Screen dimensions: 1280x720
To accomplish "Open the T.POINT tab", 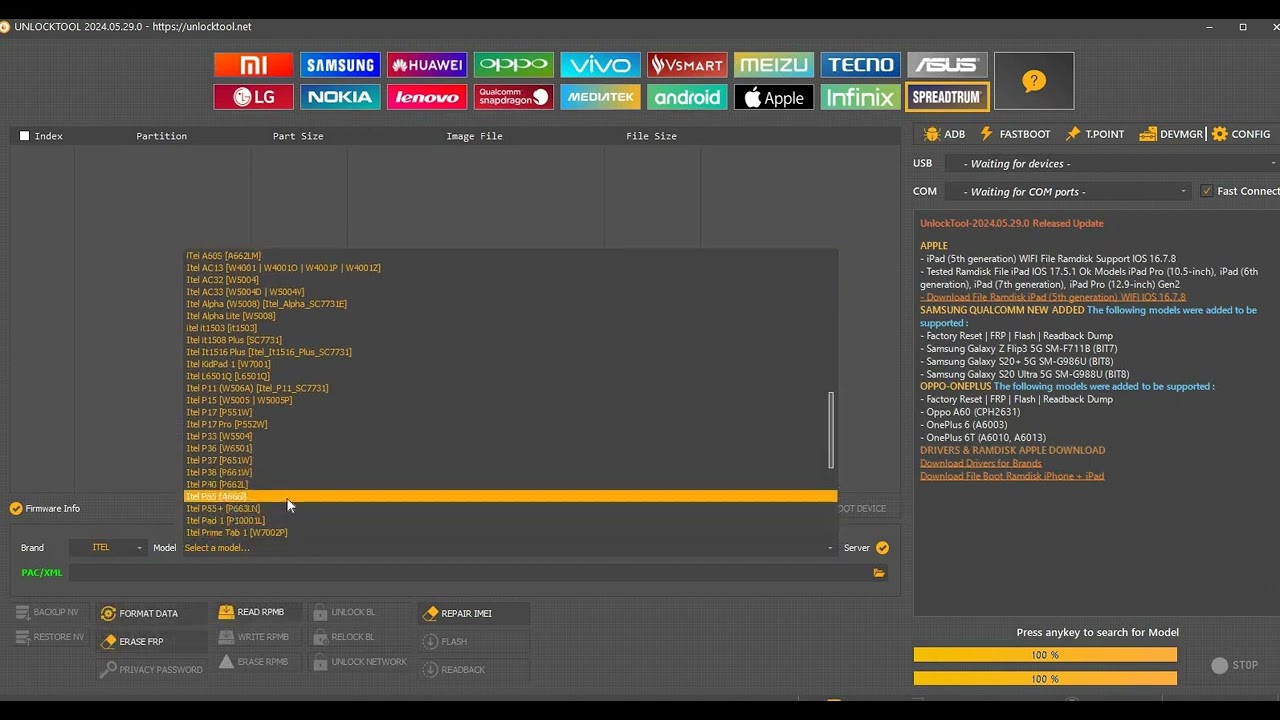I will click(x=1095, y=134).
